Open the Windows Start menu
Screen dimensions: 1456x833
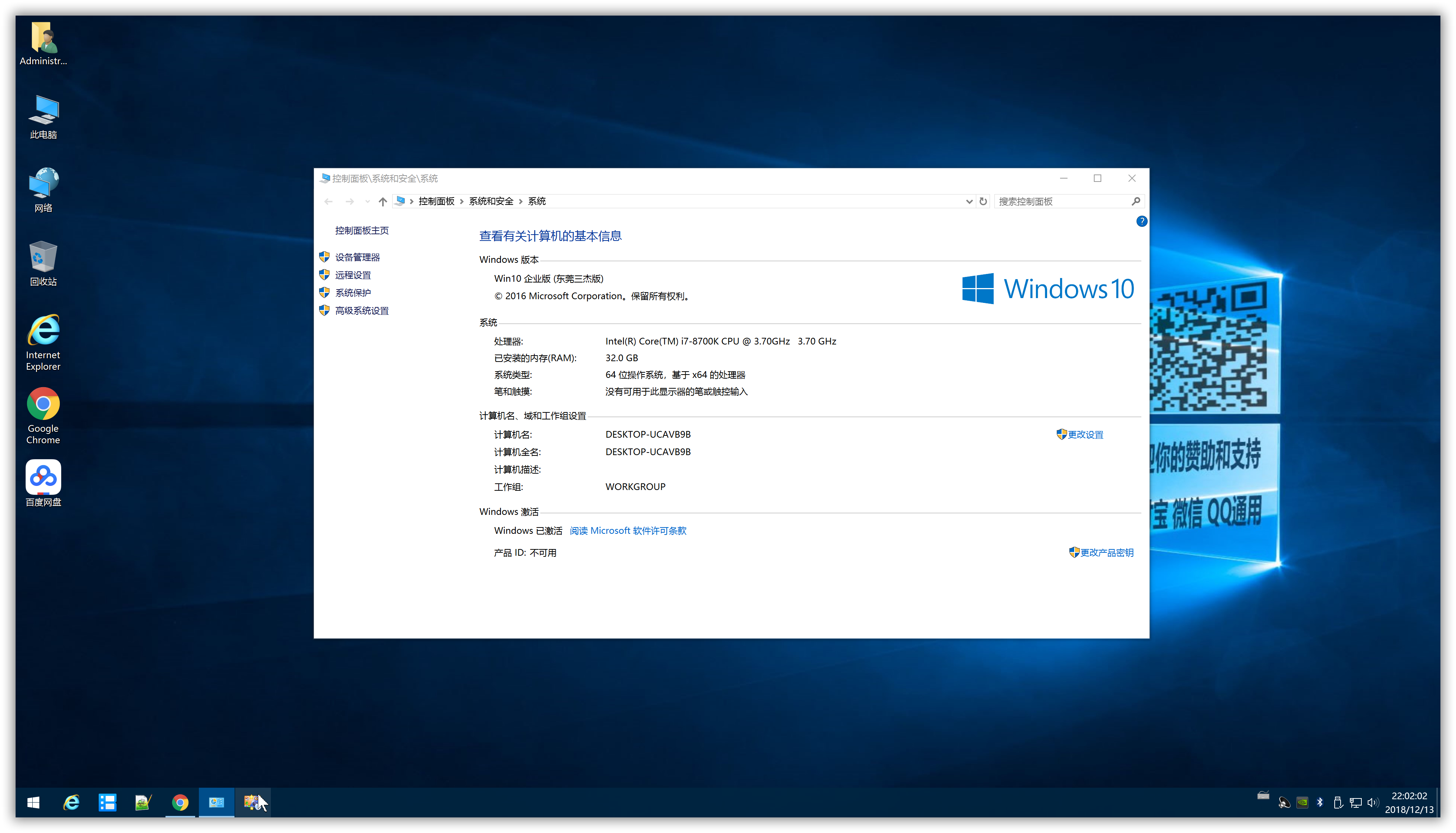click(x=33, y=802)
